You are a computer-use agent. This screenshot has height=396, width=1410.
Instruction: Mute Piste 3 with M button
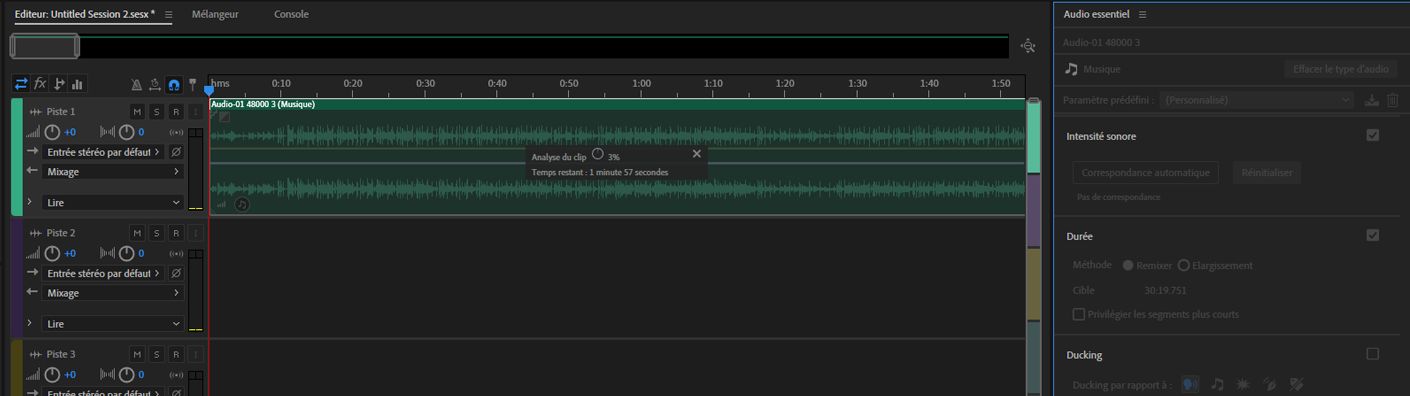137,354
